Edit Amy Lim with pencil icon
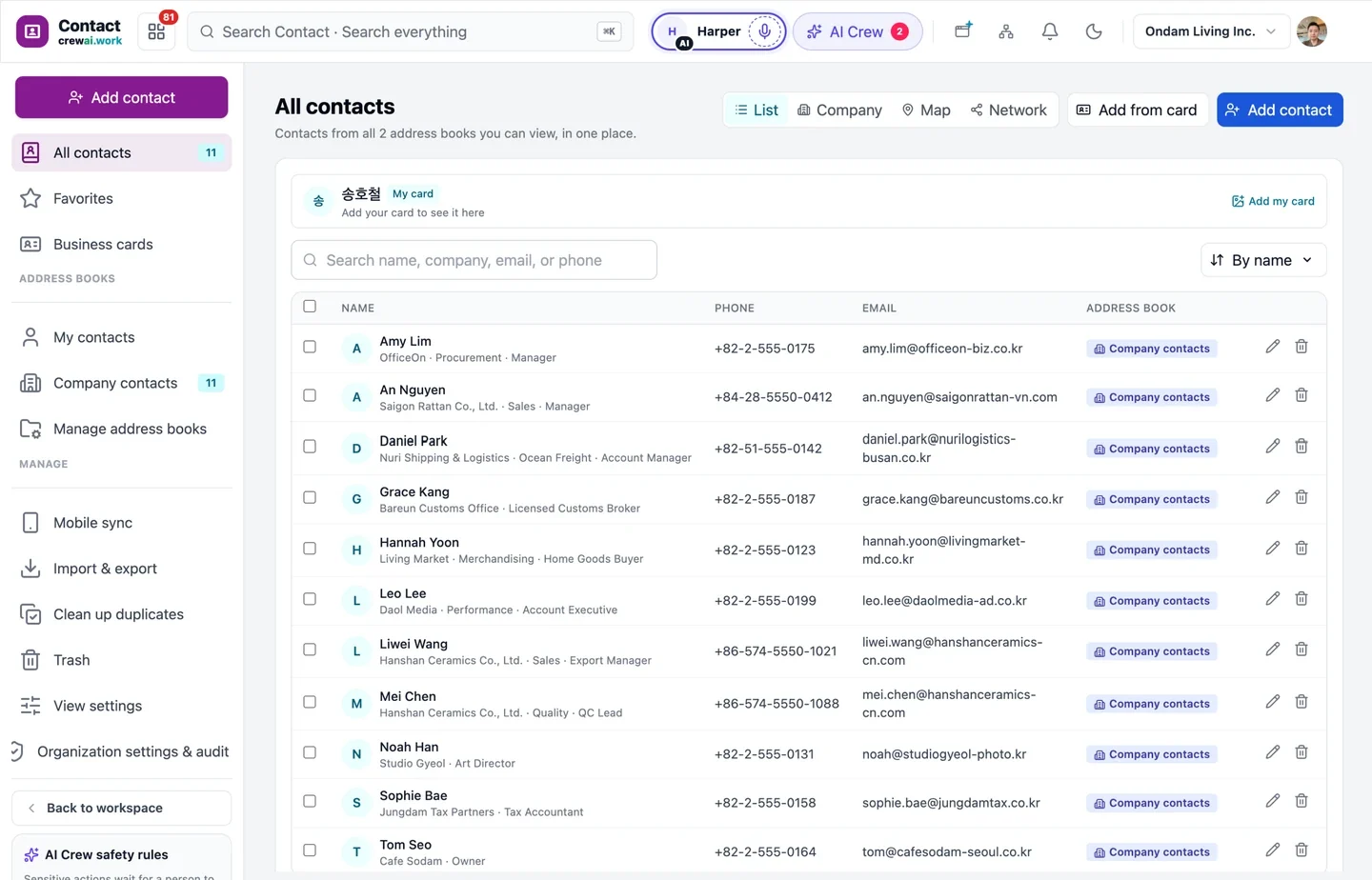 click(x=1273, y=347)
